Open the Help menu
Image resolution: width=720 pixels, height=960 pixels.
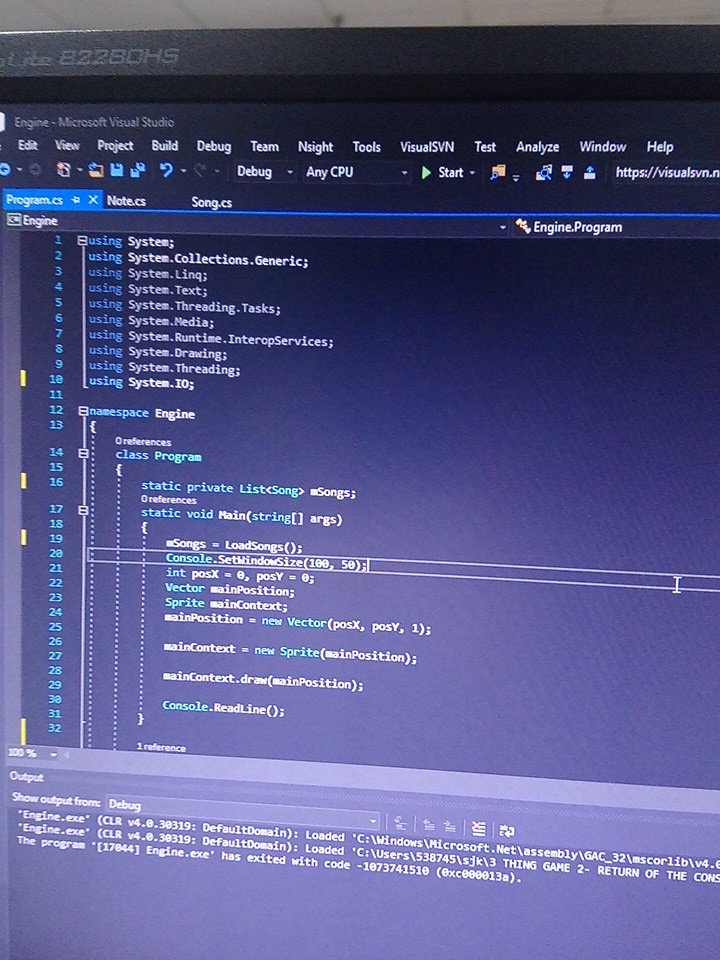[x=659, y=147]
